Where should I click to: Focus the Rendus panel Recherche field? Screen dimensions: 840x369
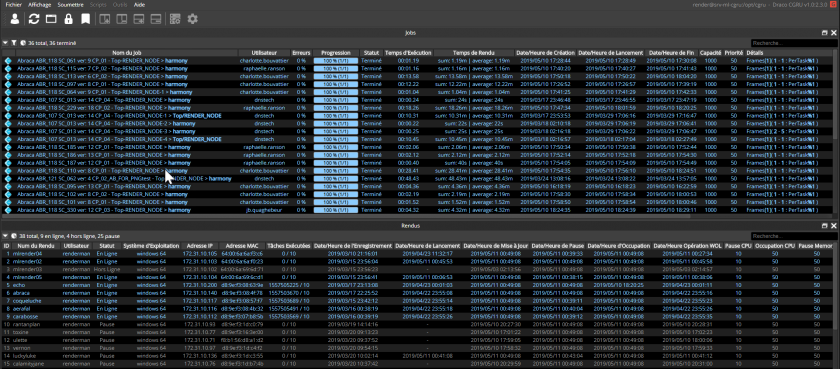coord(794,236)
